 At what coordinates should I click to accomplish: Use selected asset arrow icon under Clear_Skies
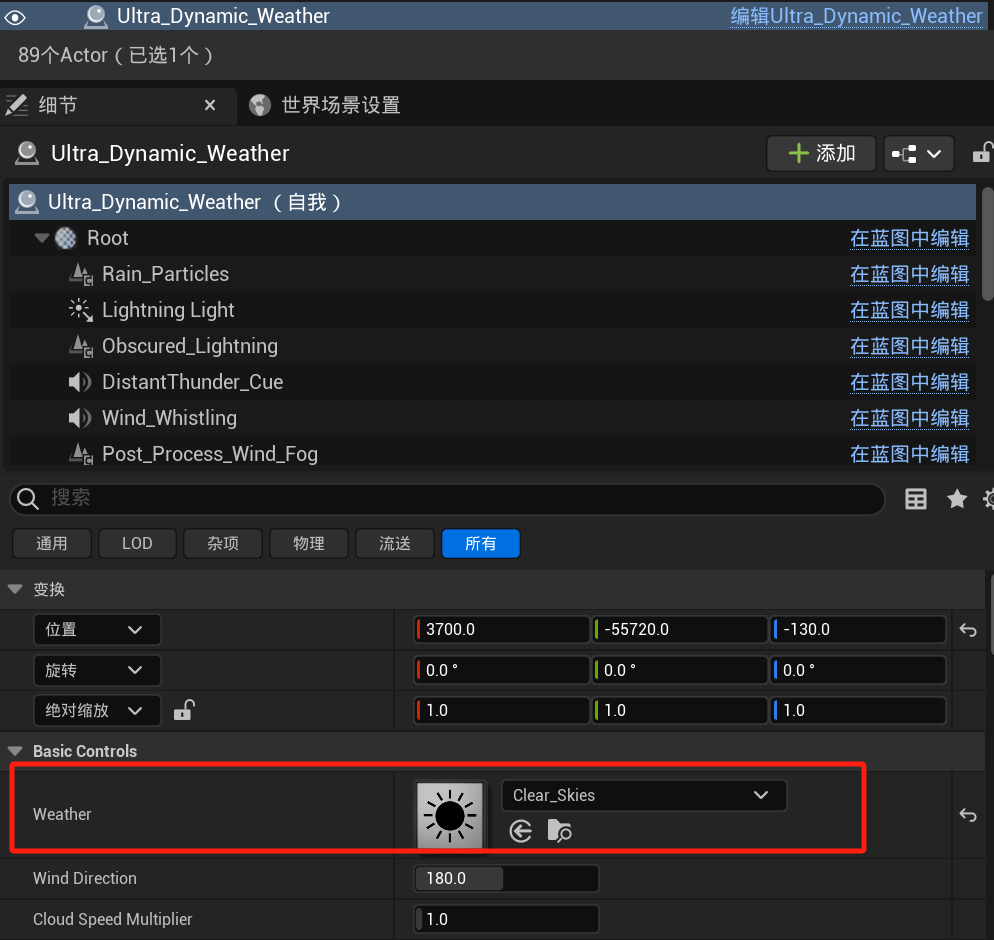coord(520,831)
